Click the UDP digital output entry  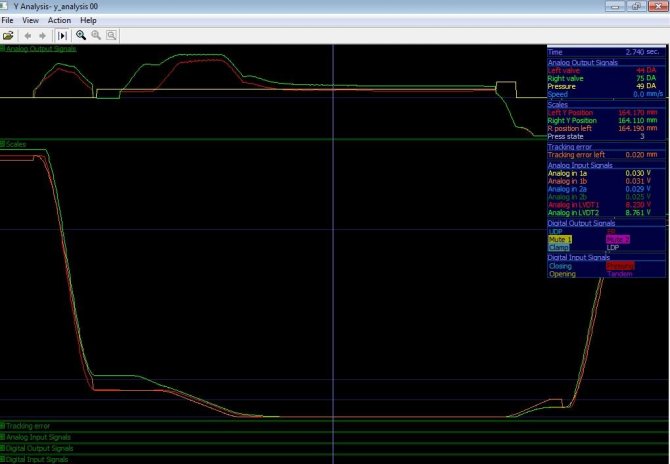point(555,232)
